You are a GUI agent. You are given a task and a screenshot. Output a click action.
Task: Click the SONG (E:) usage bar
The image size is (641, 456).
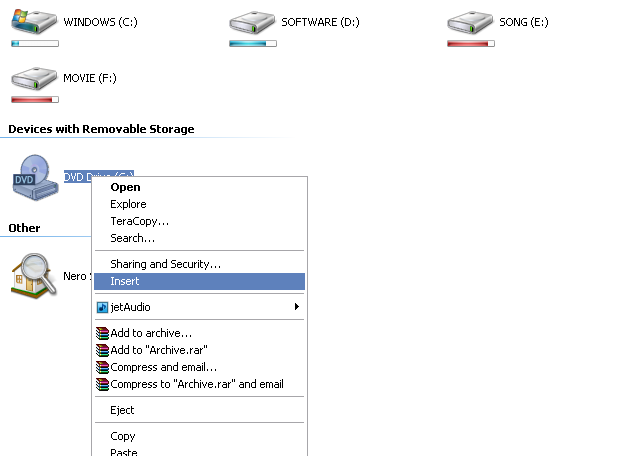(x=470, y=44)
